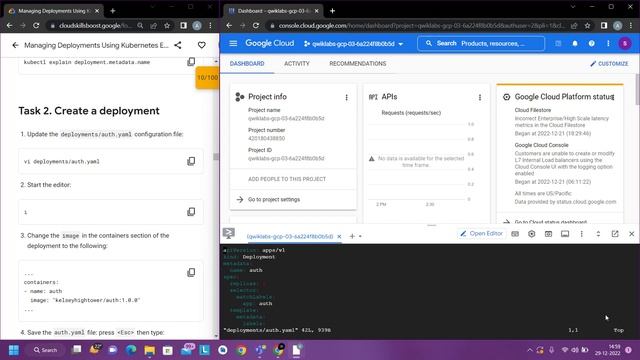Open the Windows Start menu

click(13, 350)
